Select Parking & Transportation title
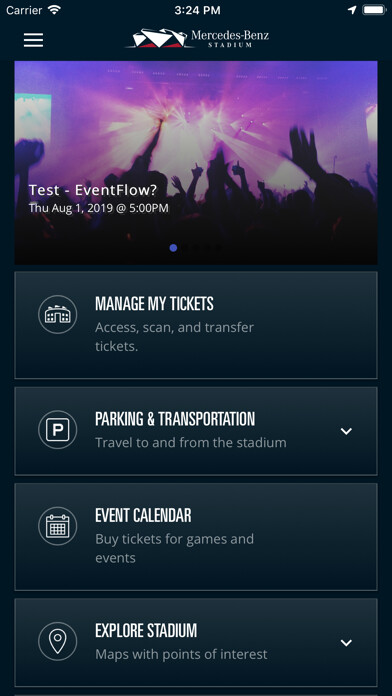The height and width of the screenshot is (696, 392). [x=175, y=419]
